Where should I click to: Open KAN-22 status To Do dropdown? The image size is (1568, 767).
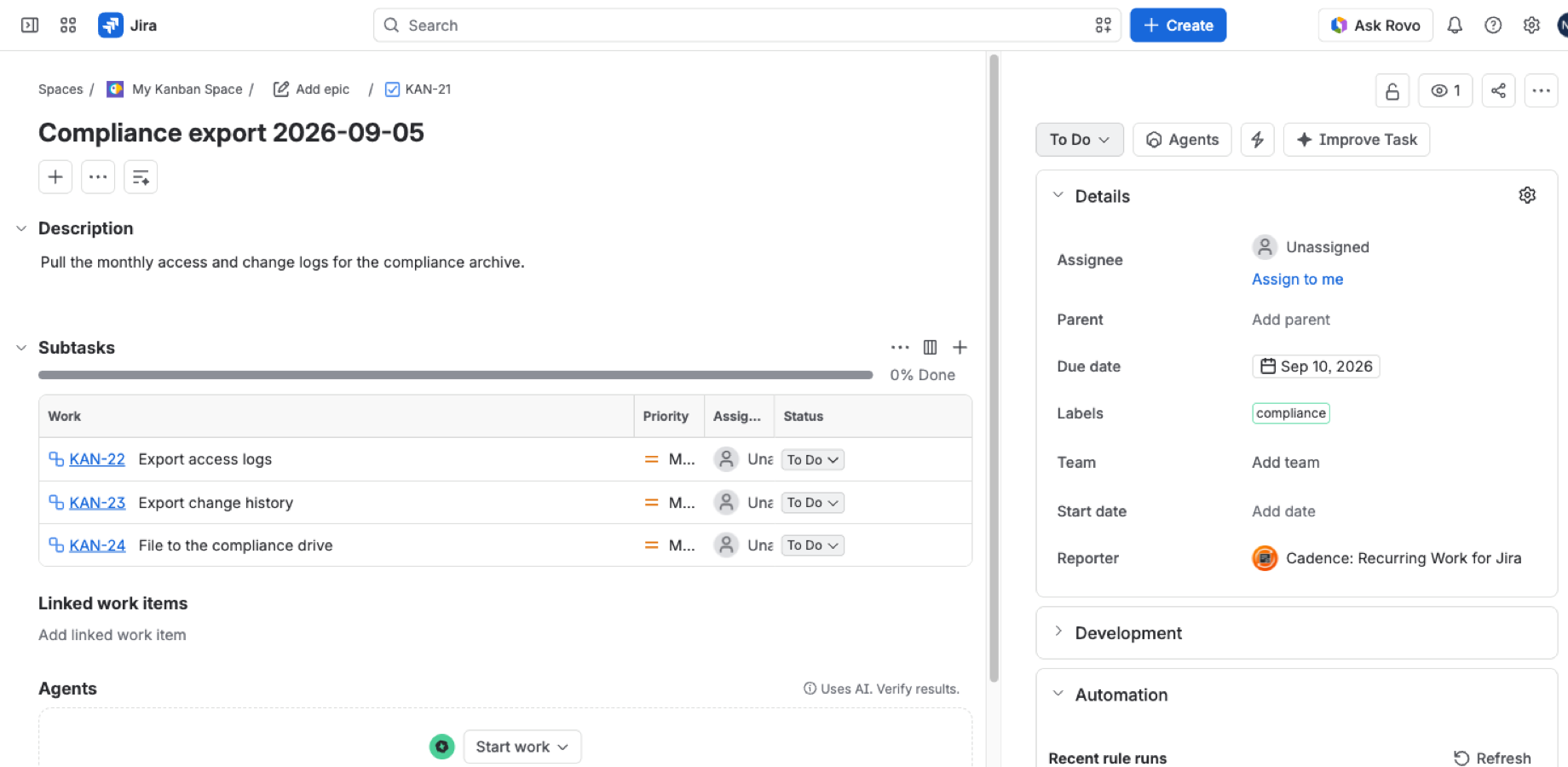click(x=813, y=459)
